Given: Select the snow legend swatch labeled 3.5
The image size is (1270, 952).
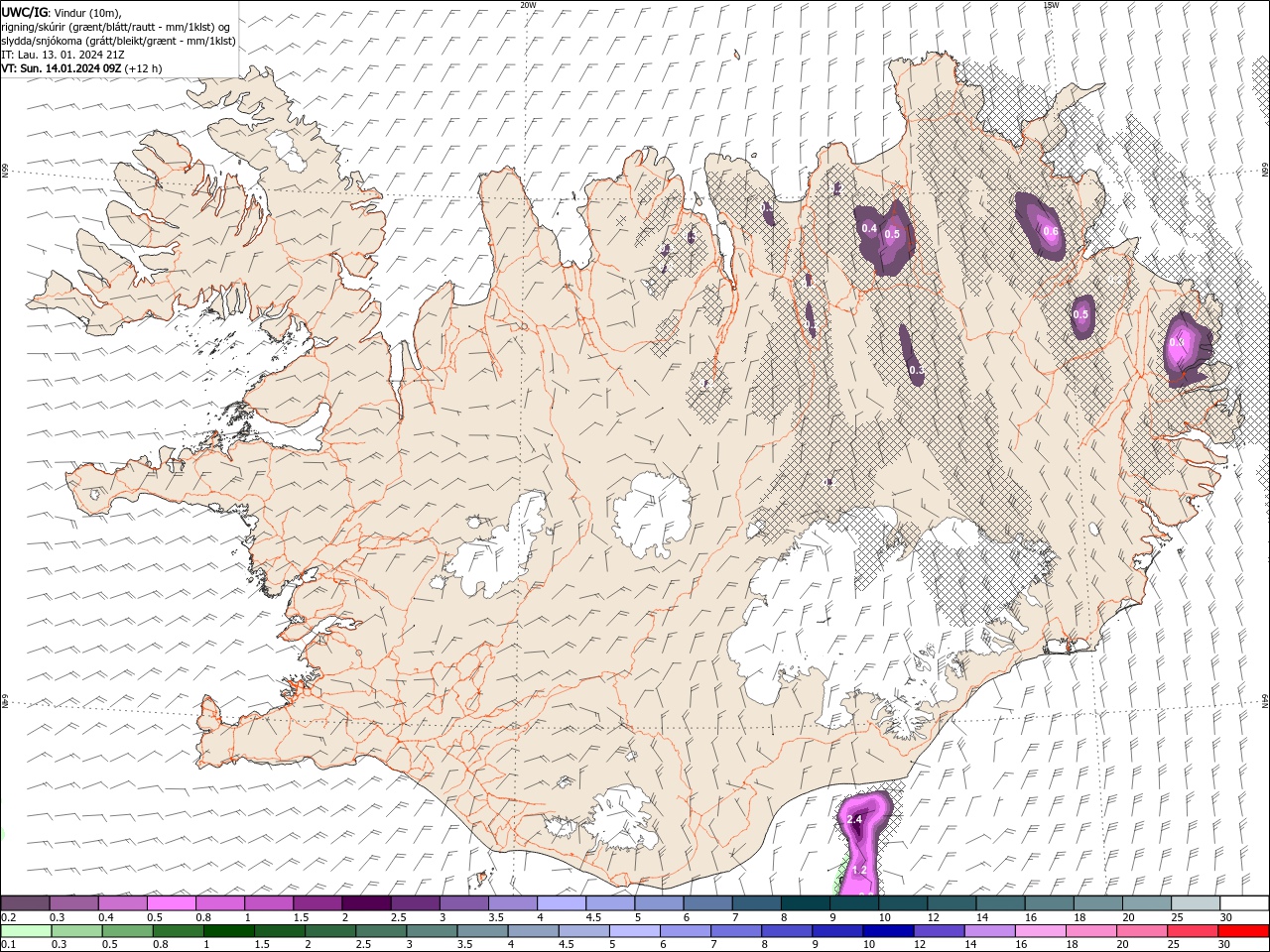Looking at the screenshot, I should (x=512, y=903).
